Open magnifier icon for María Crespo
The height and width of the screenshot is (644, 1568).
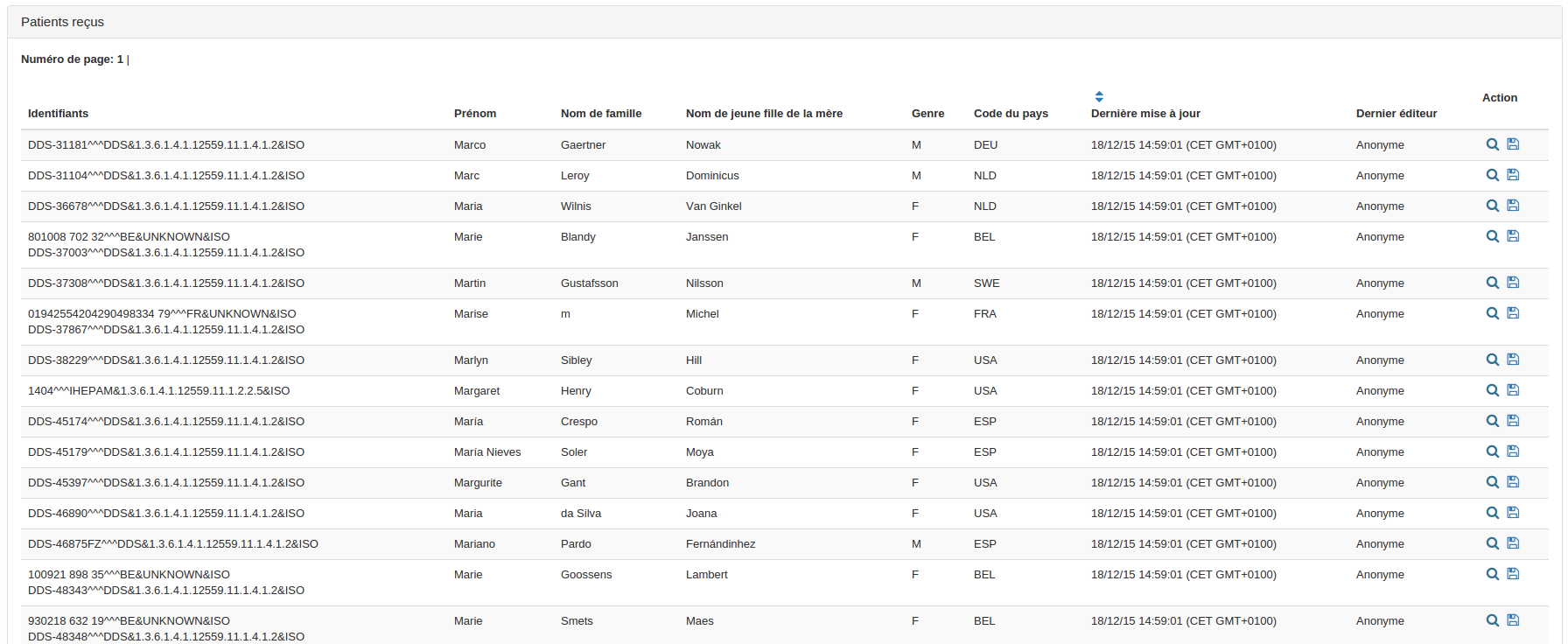click(x=1492, y=421)
